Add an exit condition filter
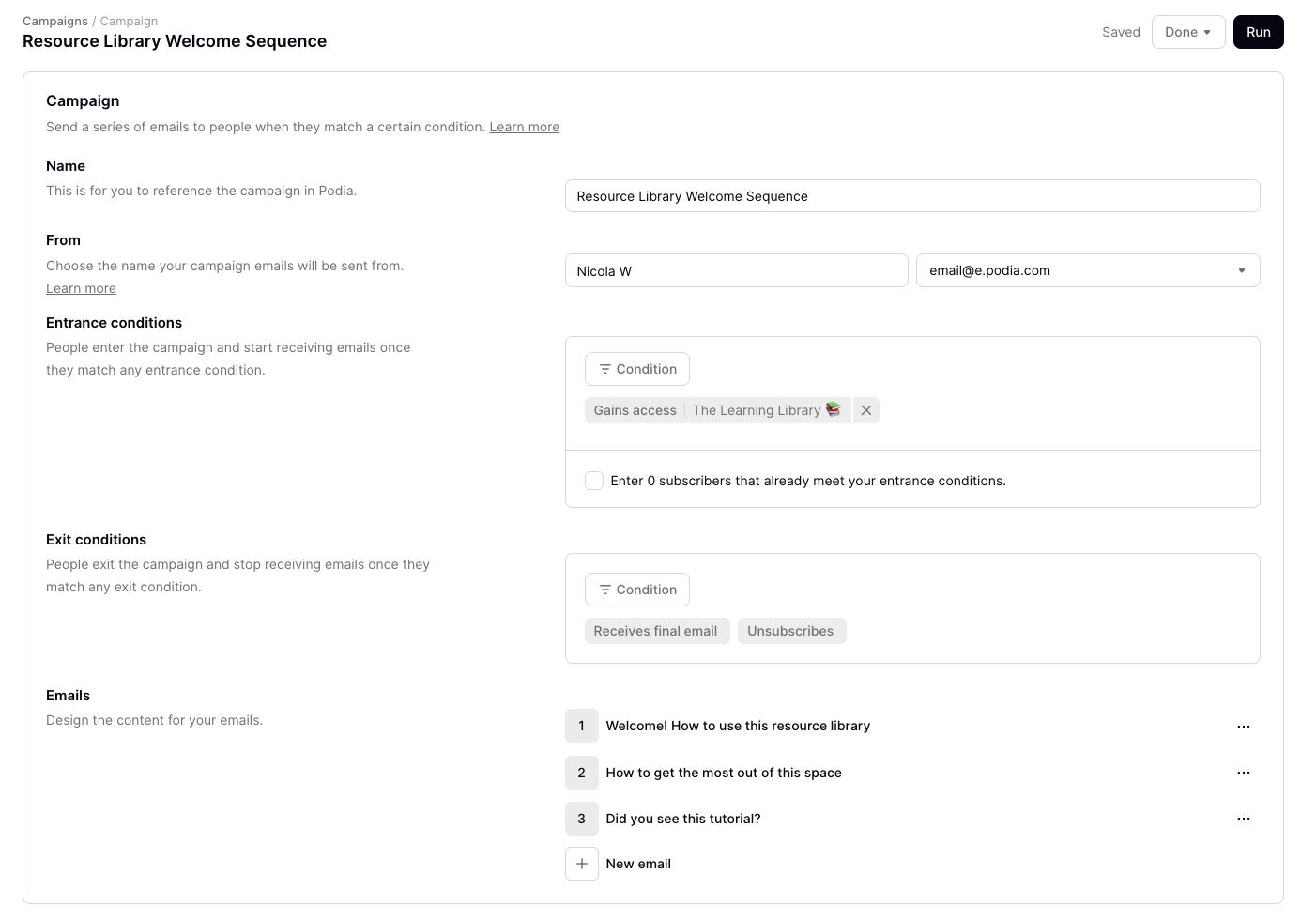 [637, 590]
